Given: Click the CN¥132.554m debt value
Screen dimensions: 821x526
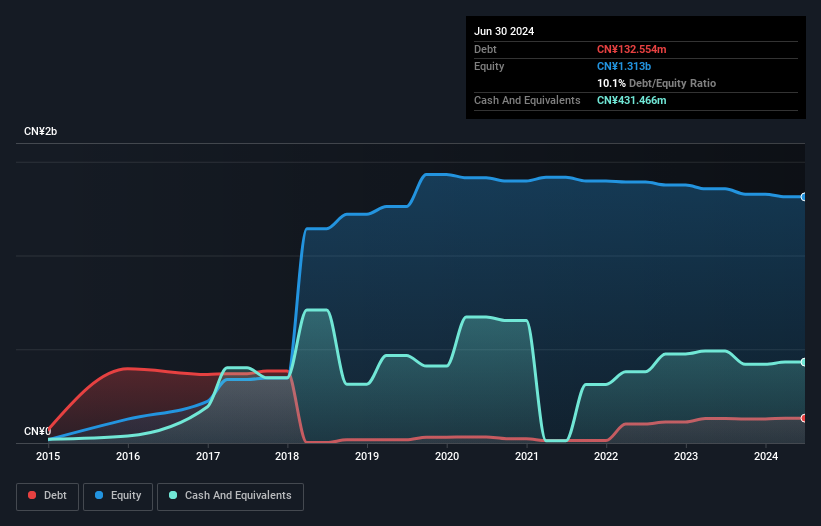Looking at the screenshot, I should click(x=631, y=49).
